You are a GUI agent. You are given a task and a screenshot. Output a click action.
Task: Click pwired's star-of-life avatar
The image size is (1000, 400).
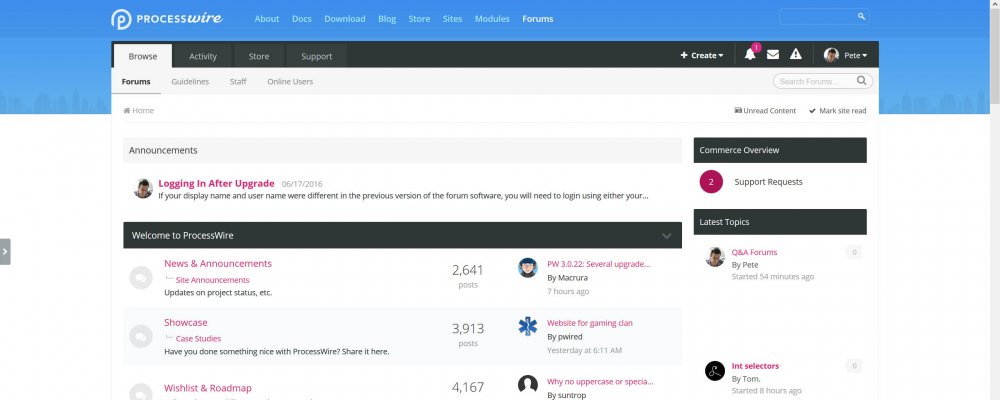pyautogui.click(x=528, y=327)
